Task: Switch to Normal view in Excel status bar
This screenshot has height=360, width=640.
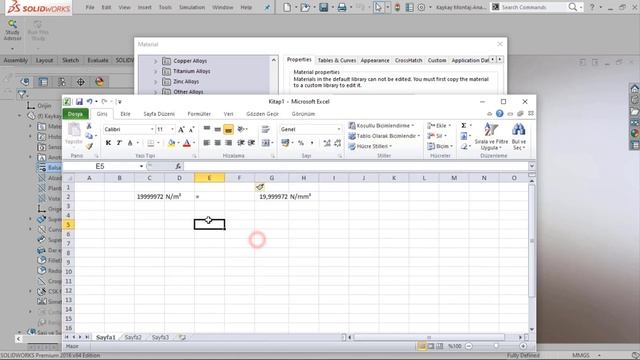Action: tap(422, 346)
